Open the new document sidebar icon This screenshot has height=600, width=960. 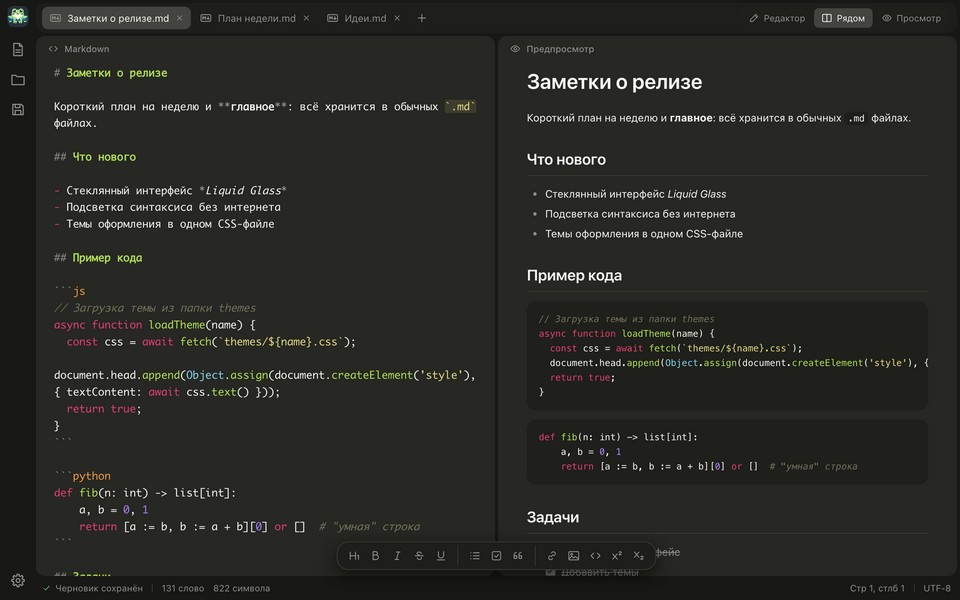[x=18, y=50]
